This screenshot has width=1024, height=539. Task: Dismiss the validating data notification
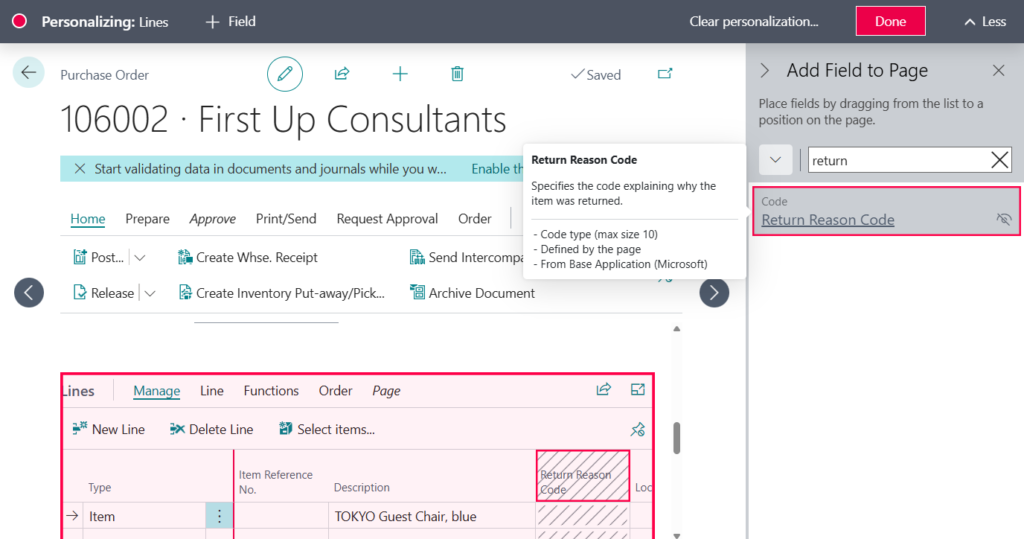[x=80, y=169]
